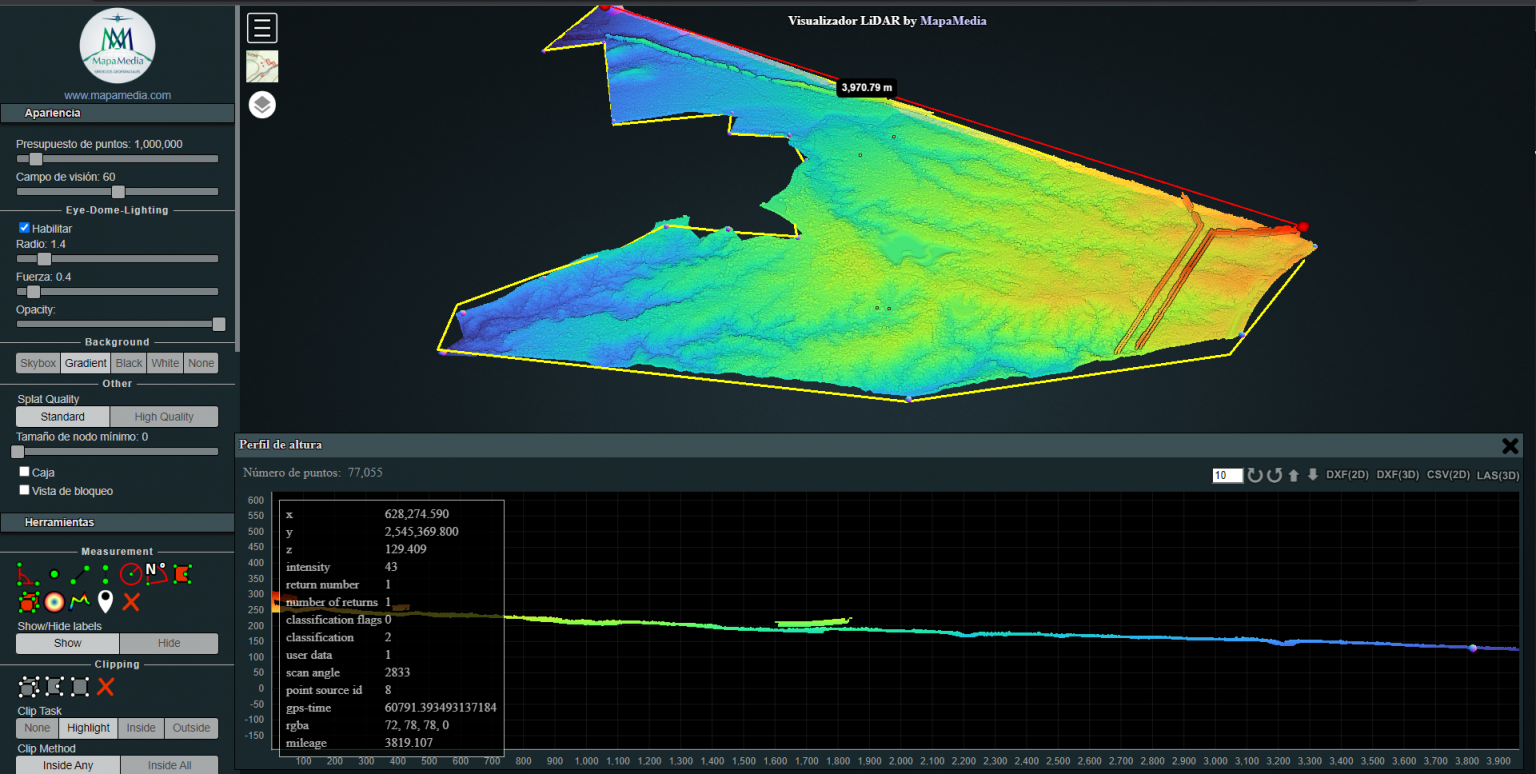Remove all measurements with red X
This screenshot has height=774, width=1536.
click(131, 602)
